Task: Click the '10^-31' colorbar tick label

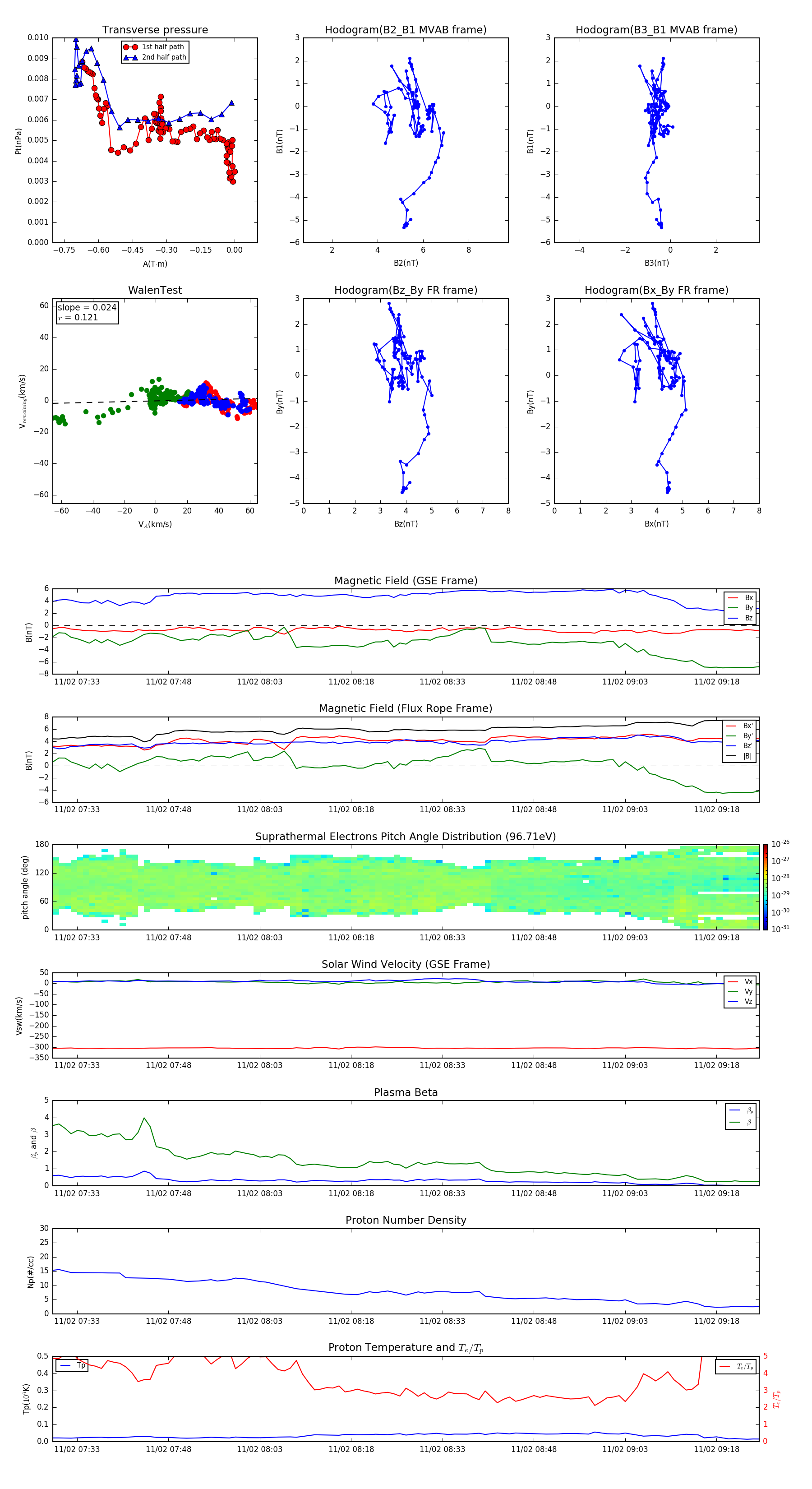Action: [780, 929]
